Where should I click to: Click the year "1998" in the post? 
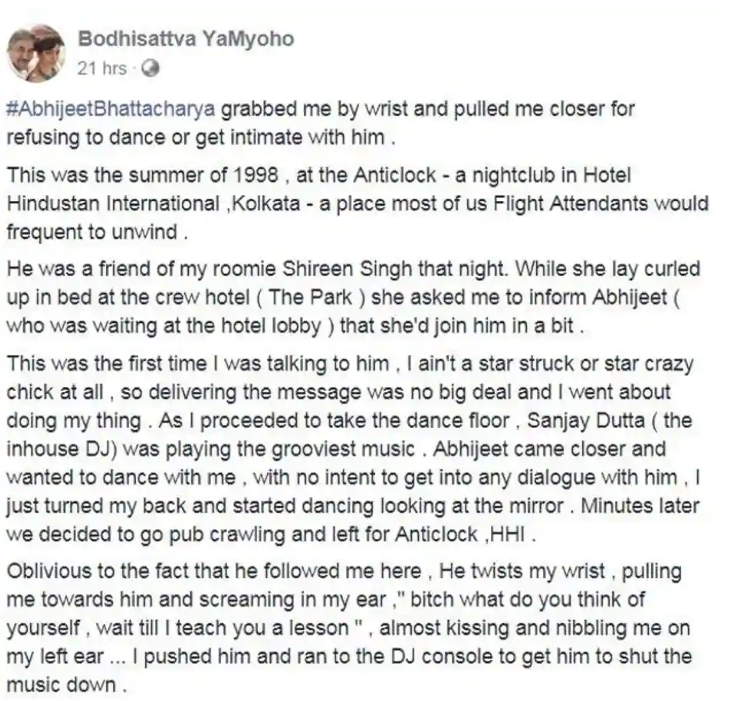256,175
